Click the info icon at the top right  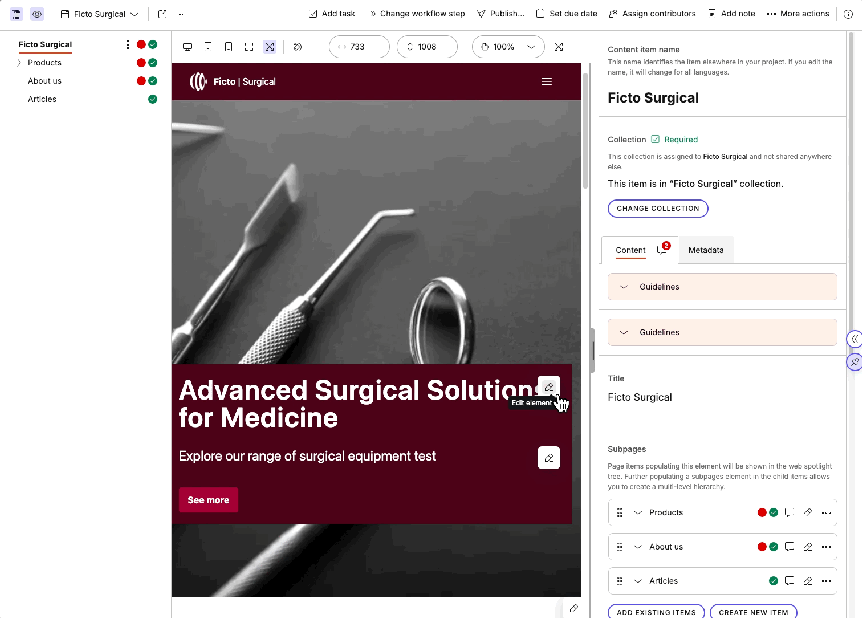[x=849, y=14]
